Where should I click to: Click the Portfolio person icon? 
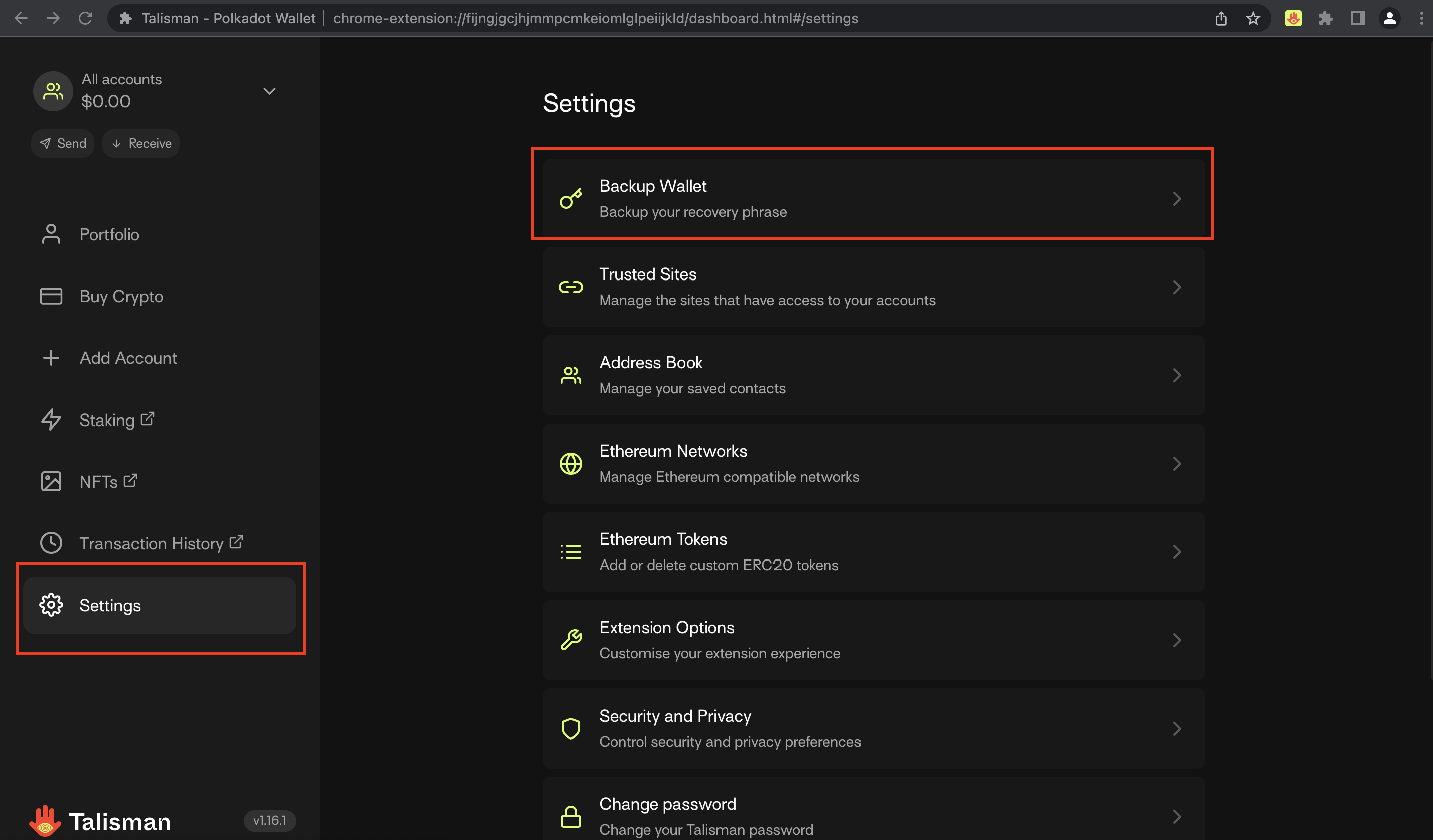coord(51,234)
